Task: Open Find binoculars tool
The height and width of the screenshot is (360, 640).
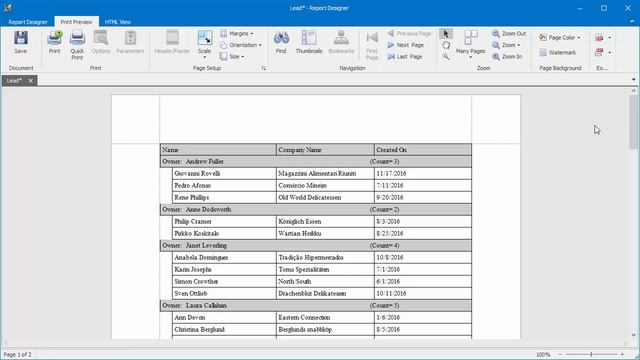Action: click(x=281, y=42)
